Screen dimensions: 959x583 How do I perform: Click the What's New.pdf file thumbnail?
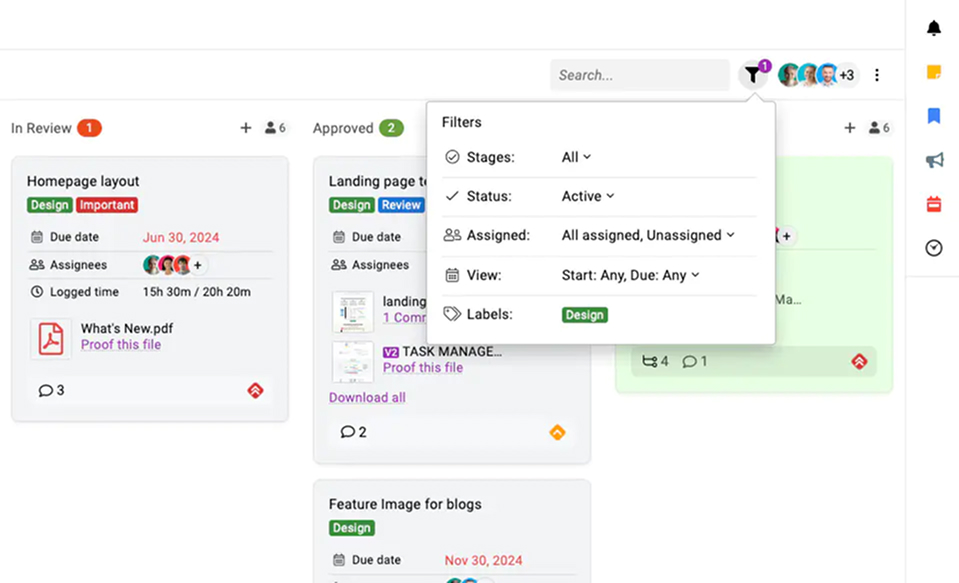[51, 338]
